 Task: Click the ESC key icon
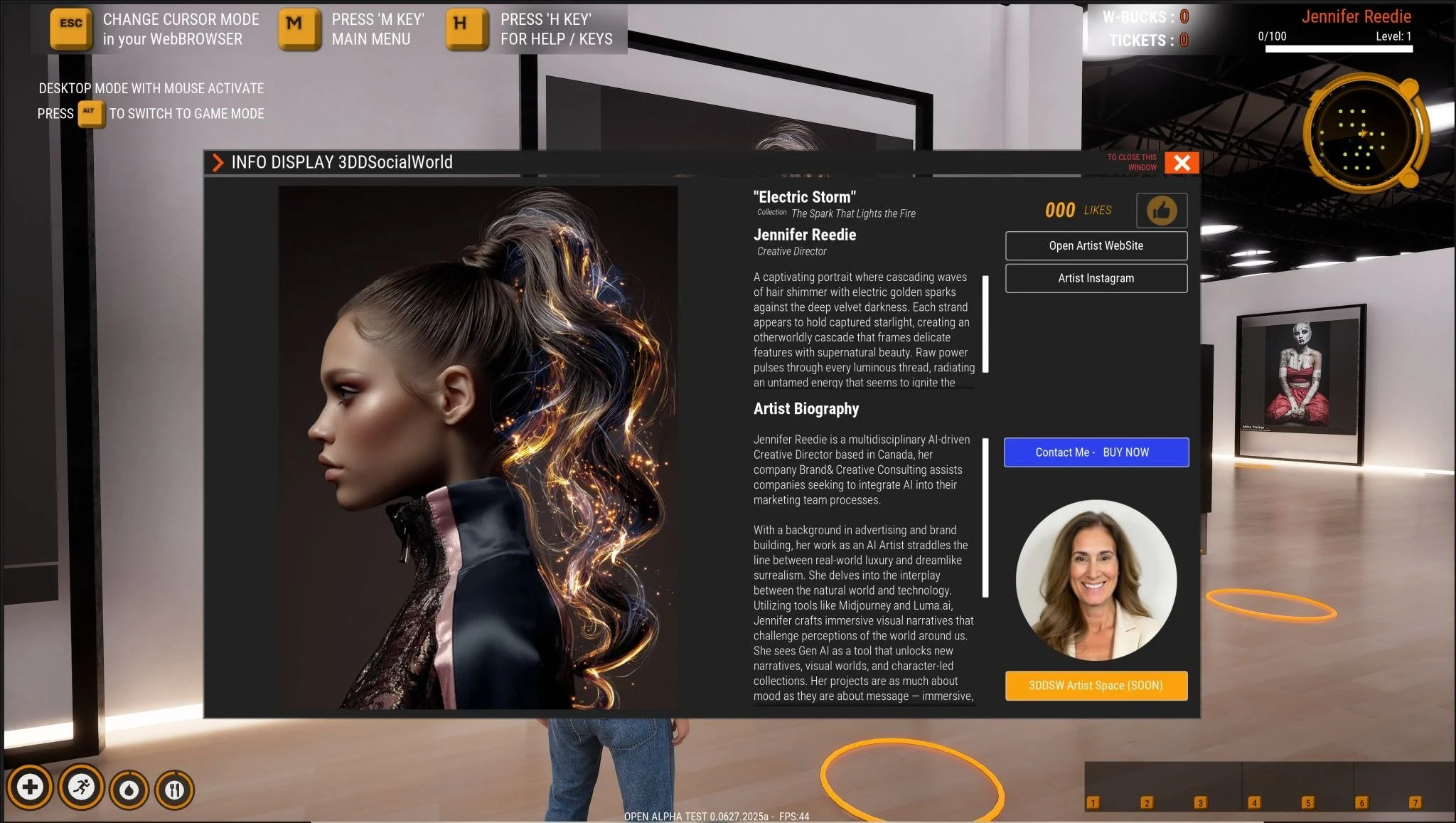pyautogui.click(x=71, y=28)
